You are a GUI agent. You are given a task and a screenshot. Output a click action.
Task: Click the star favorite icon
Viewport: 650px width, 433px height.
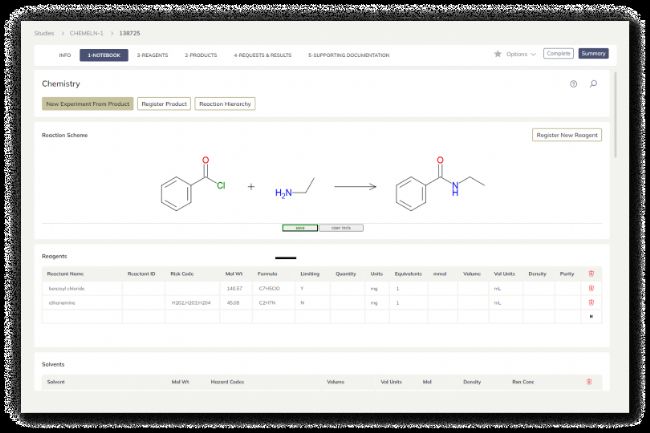[x=498, y=54]
